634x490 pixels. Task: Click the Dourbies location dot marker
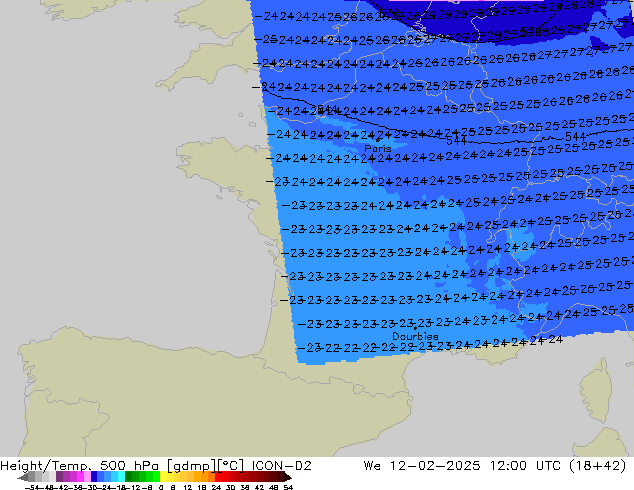tap(415, 328)
